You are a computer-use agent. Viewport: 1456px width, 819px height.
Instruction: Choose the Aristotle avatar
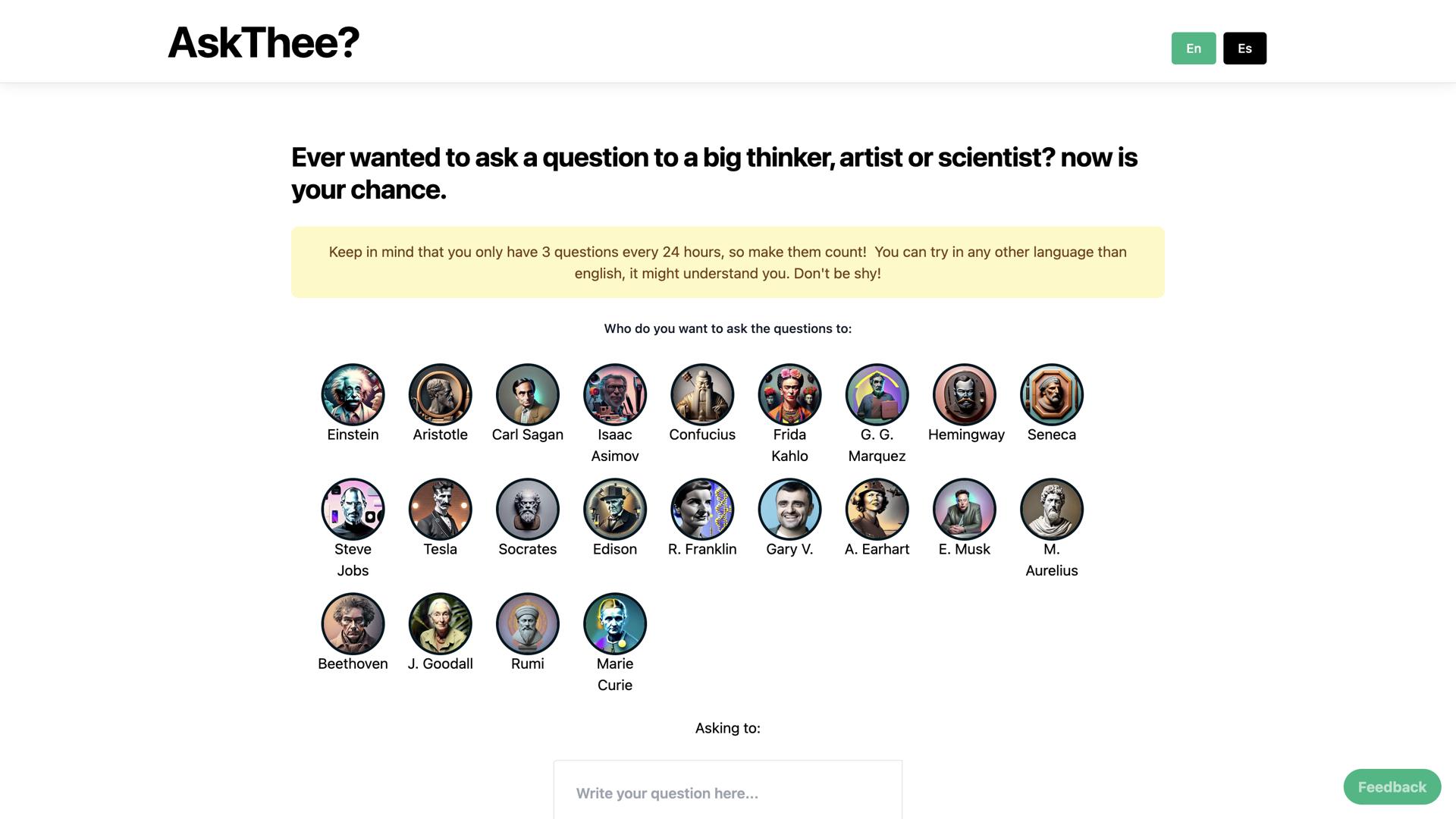coord(440,394)
